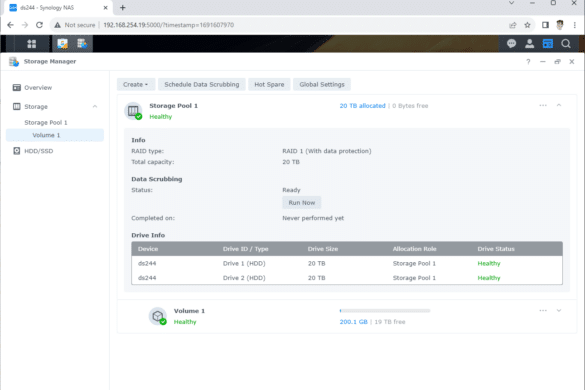Select Volume 1 in sidebar tree
The image size is (585, 390).
55,135
